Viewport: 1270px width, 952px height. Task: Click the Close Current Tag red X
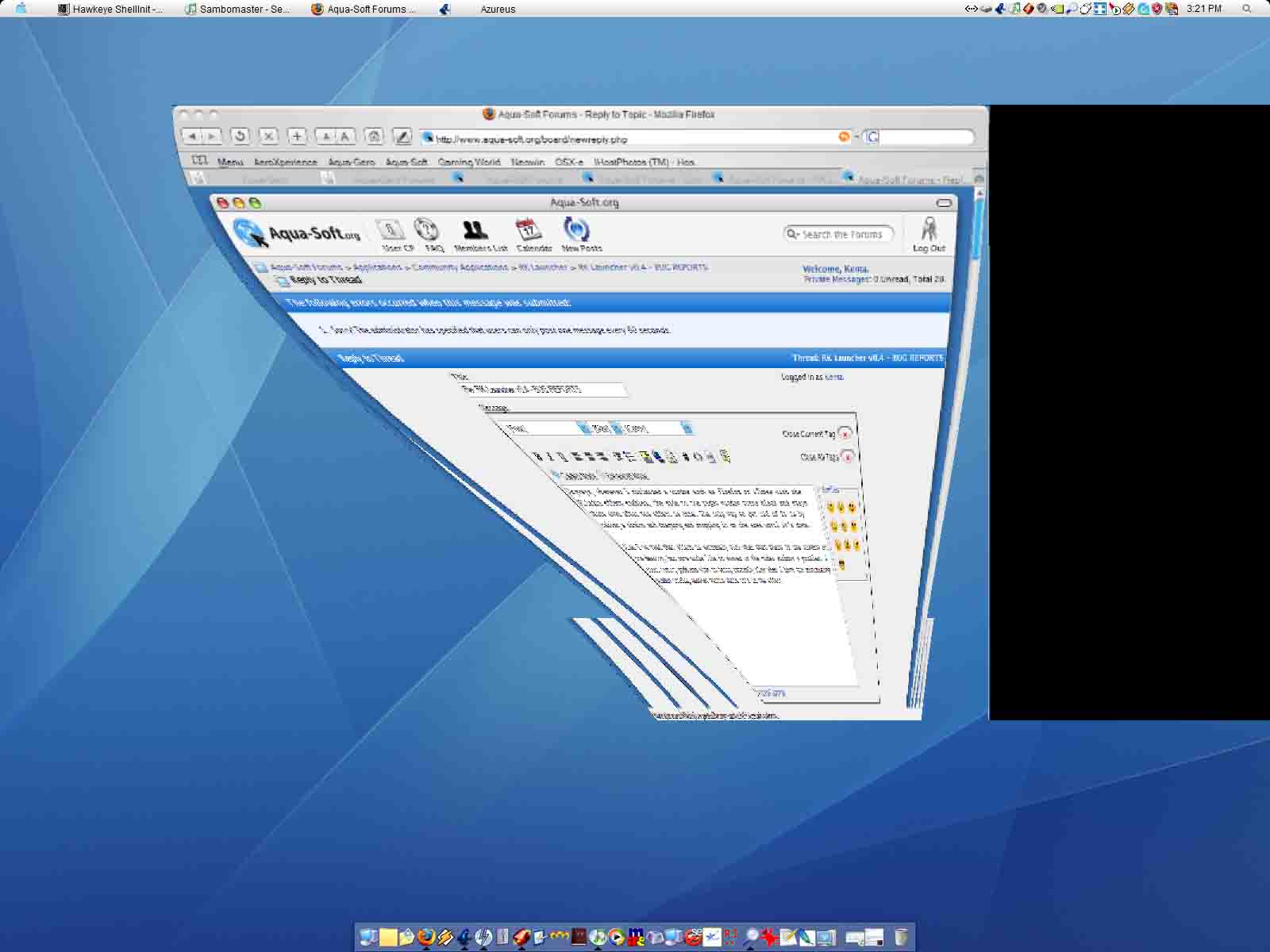point(845,433)
